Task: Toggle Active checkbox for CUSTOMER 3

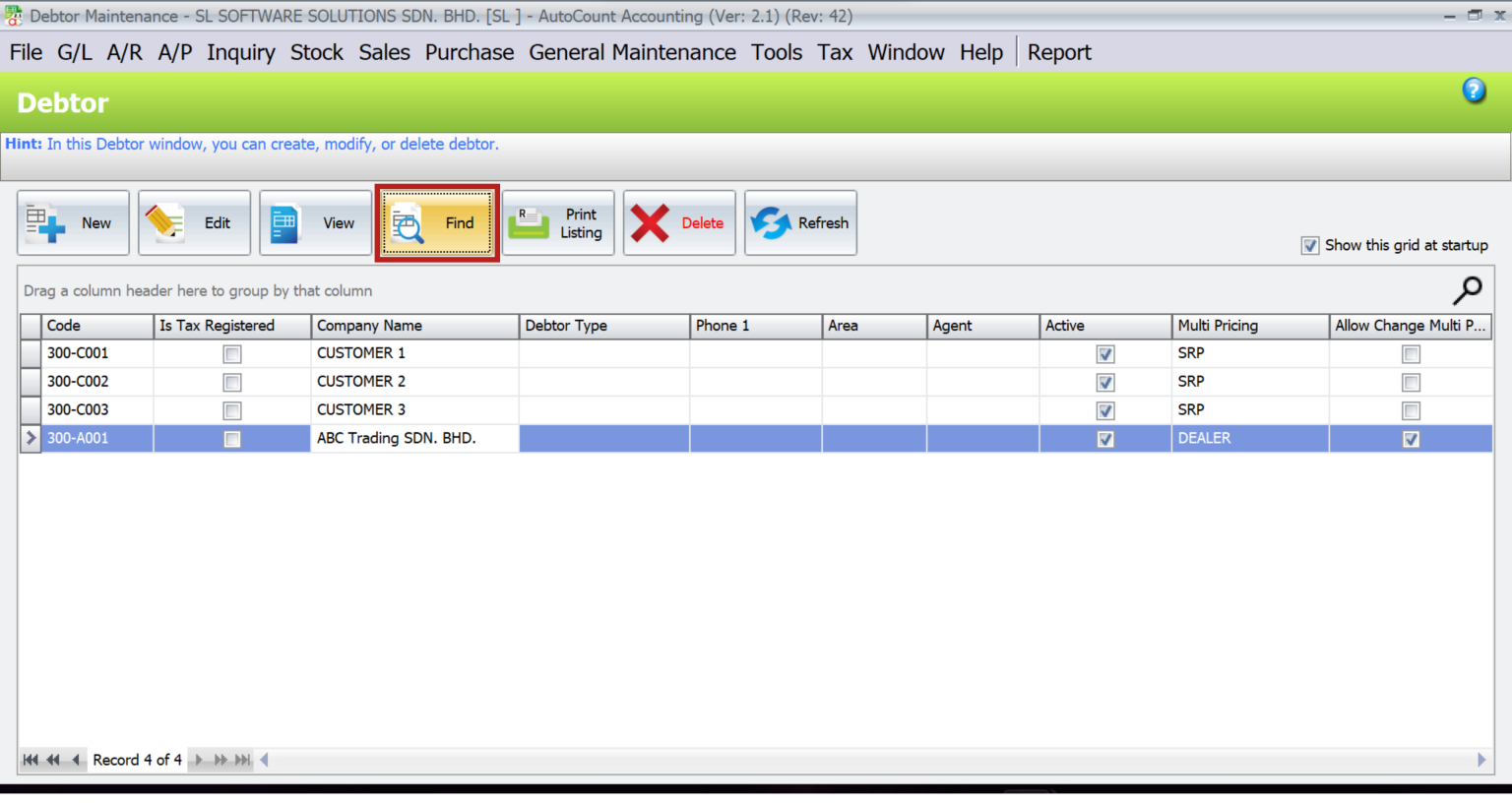Action: (1105, 411)
